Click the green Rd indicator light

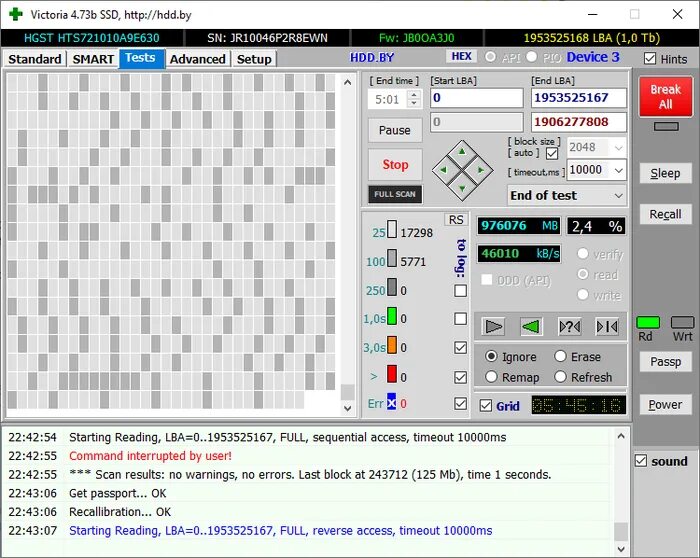point(648,322)
